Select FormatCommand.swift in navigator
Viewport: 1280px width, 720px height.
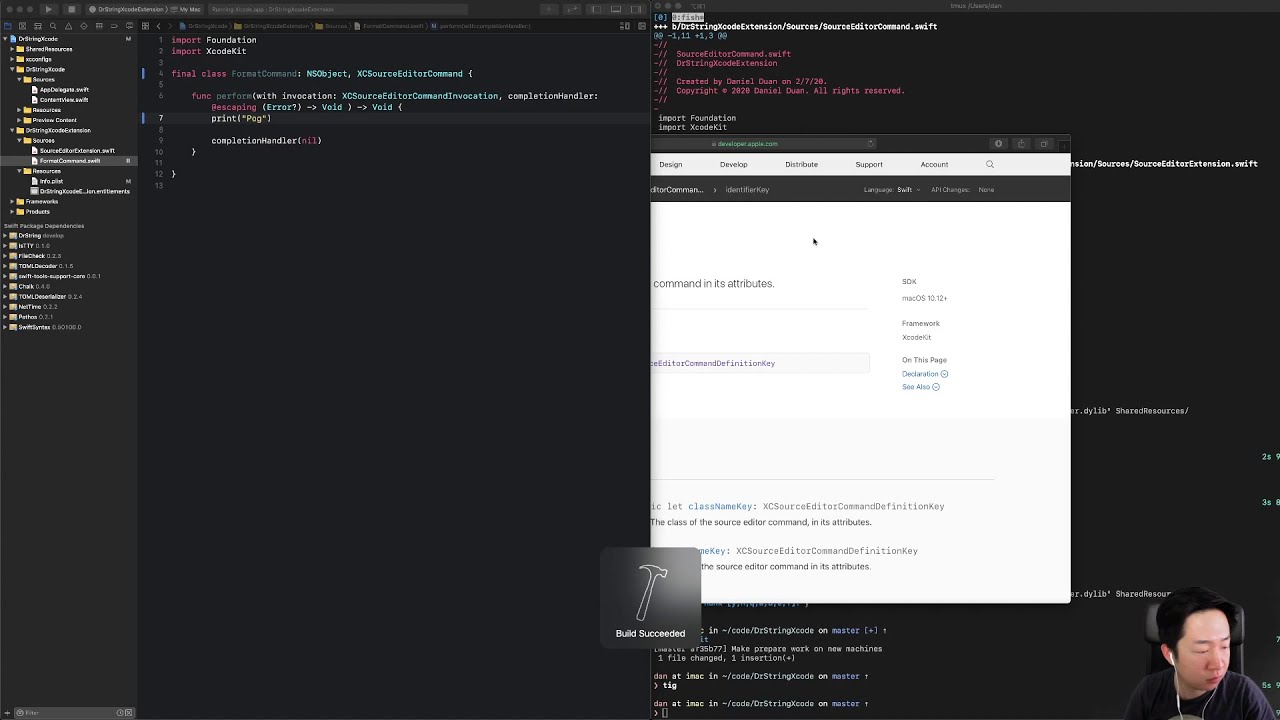[x=70, y=161]
